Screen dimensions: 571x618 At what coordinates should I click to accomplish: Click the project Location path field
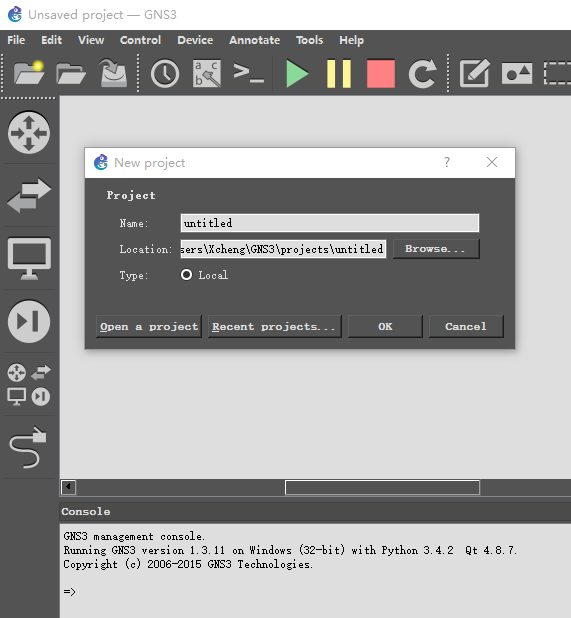(x=283, y=249)
